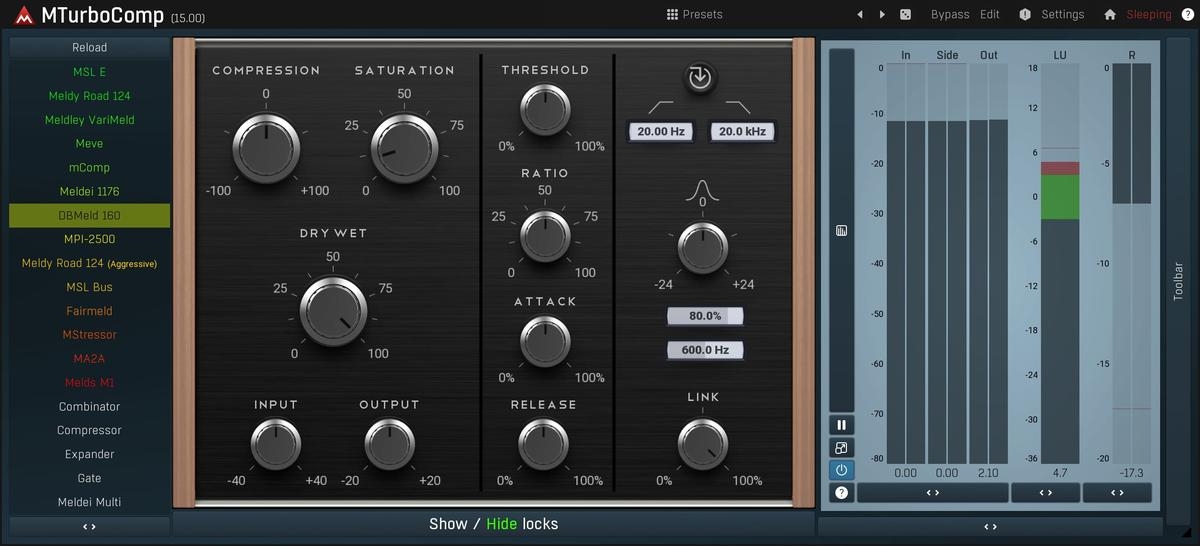
Task: Expand the In/Side/Out meter arrows
Action: 932,493
